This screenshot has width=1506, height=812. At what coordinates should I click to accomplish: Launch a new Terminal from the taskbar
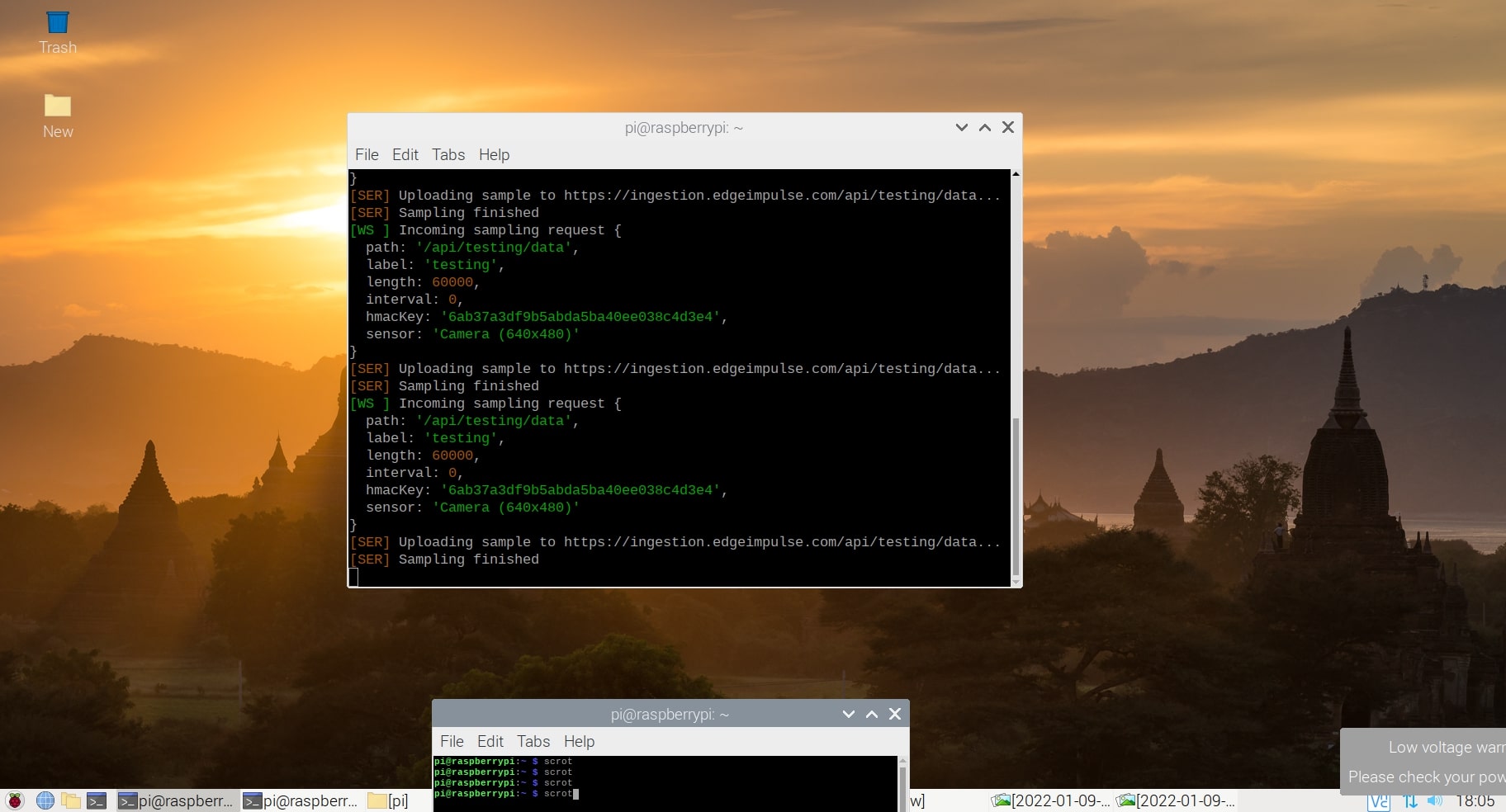pos(97,800)
